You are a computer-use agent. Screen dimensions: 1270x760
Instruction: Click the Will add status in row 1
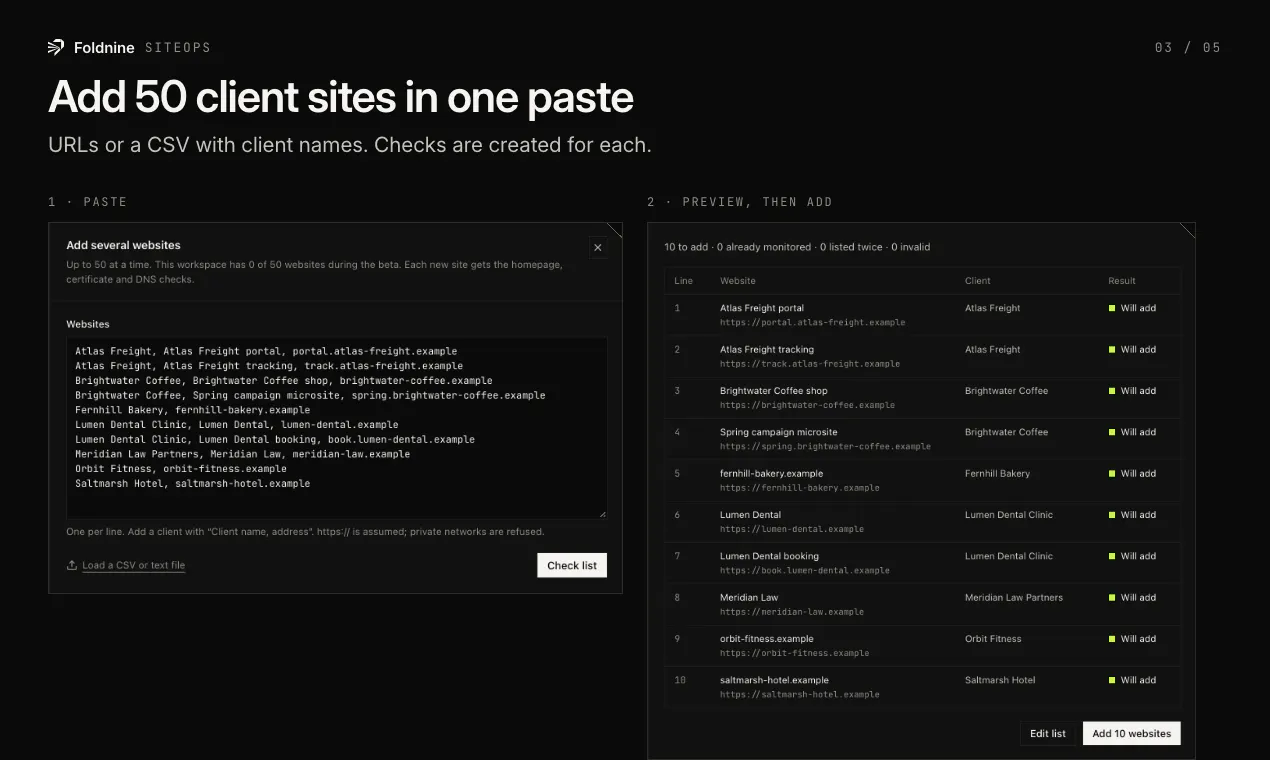[x=1132, y=308]
